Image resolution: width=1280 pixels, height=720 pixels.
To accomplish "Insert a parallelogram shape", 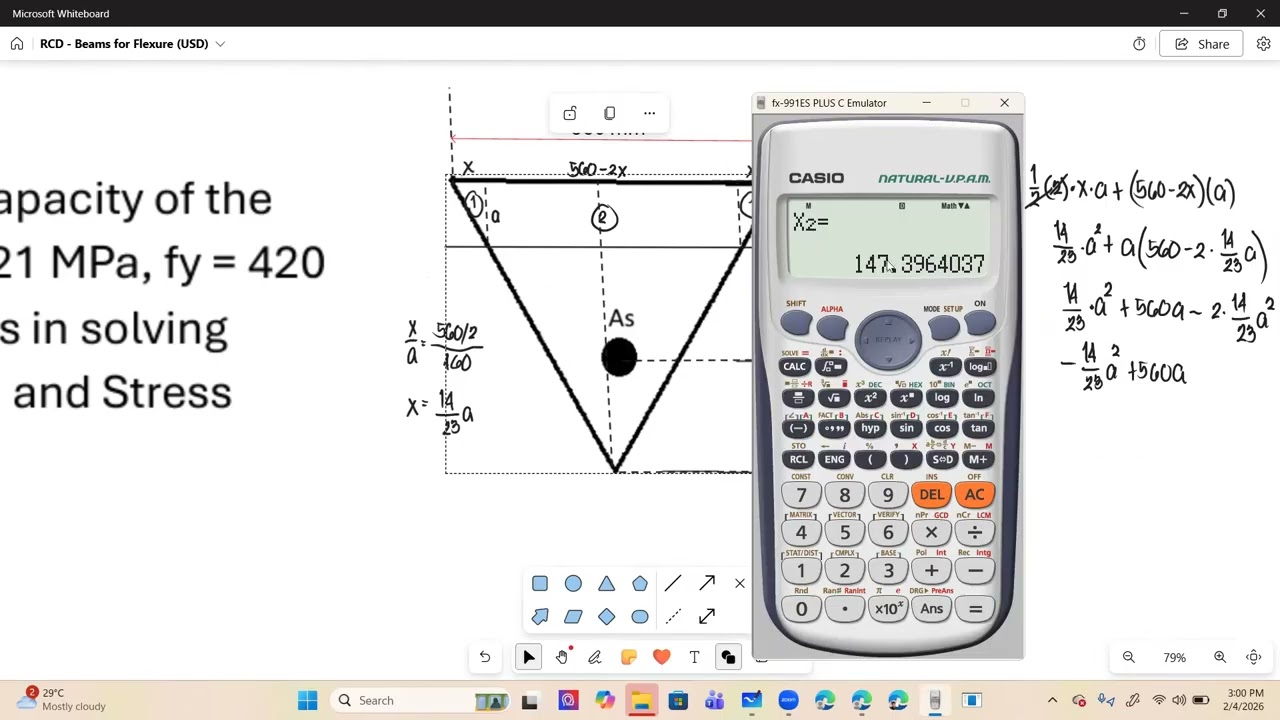I will click(x=573, y=616).
